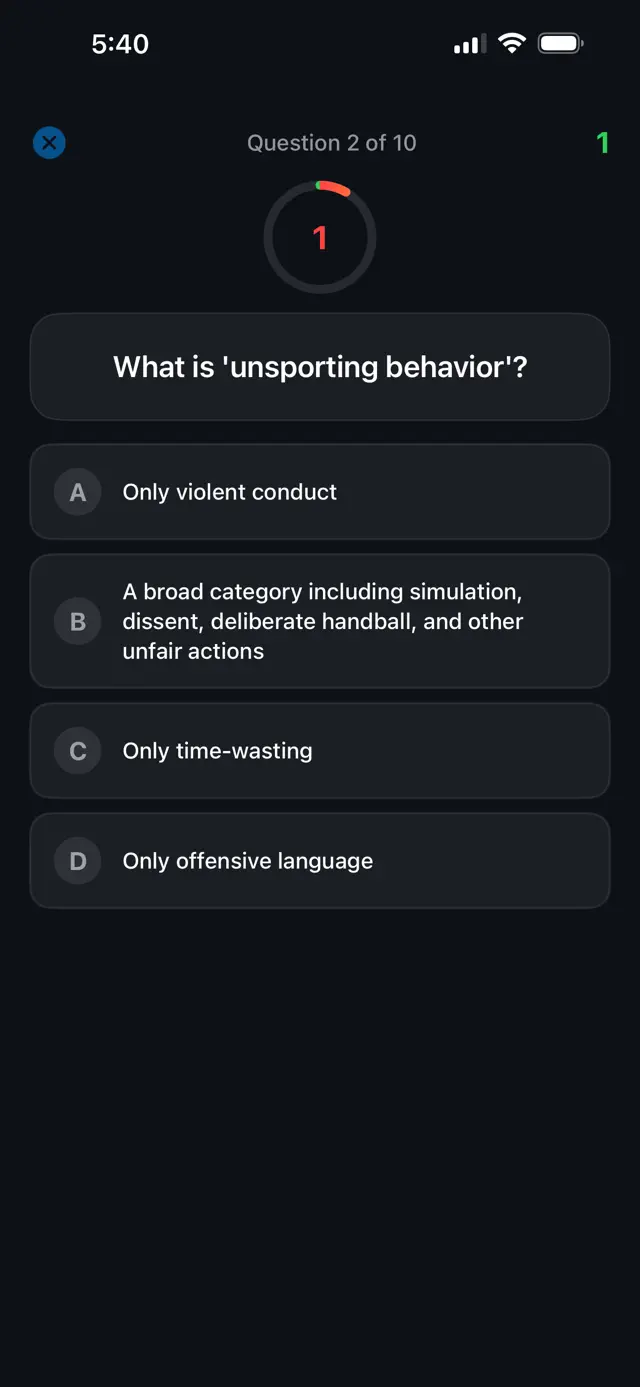Image resolution: width=640 pixels, height=1387 pixels.
Task: Tap the clock showing 5:40
Action: (121, 43)
